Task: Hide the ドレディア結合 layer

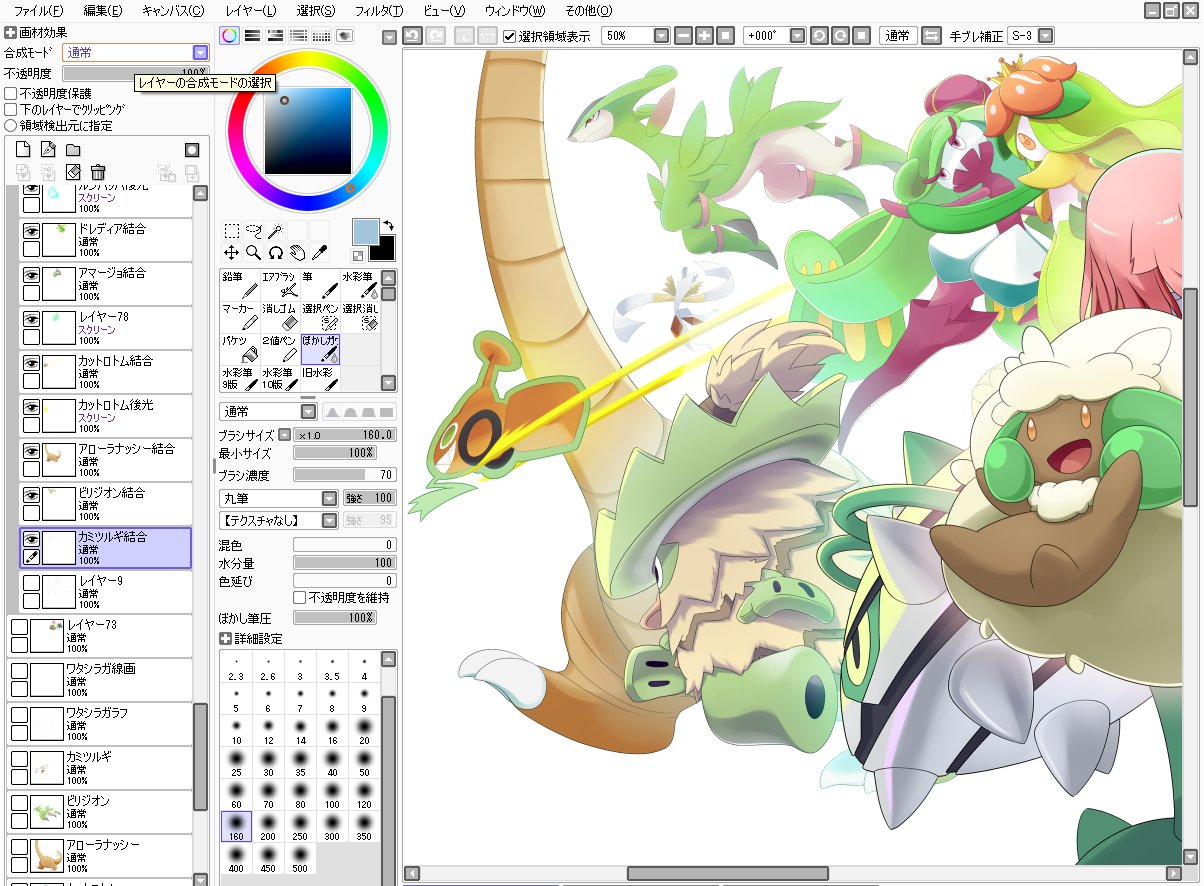Action: (31, 231)
